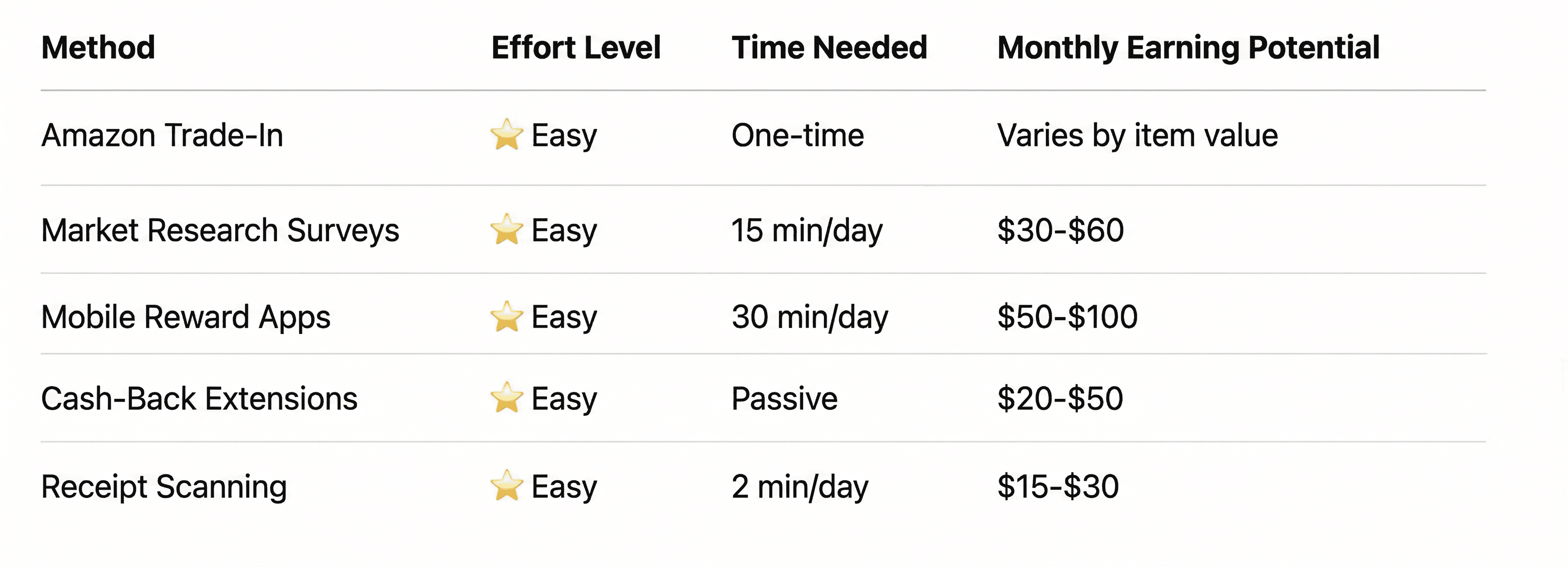Select the Market Research Surveys cell
Viewport: 1568px width, 567px height.
(x=220, y=230)
